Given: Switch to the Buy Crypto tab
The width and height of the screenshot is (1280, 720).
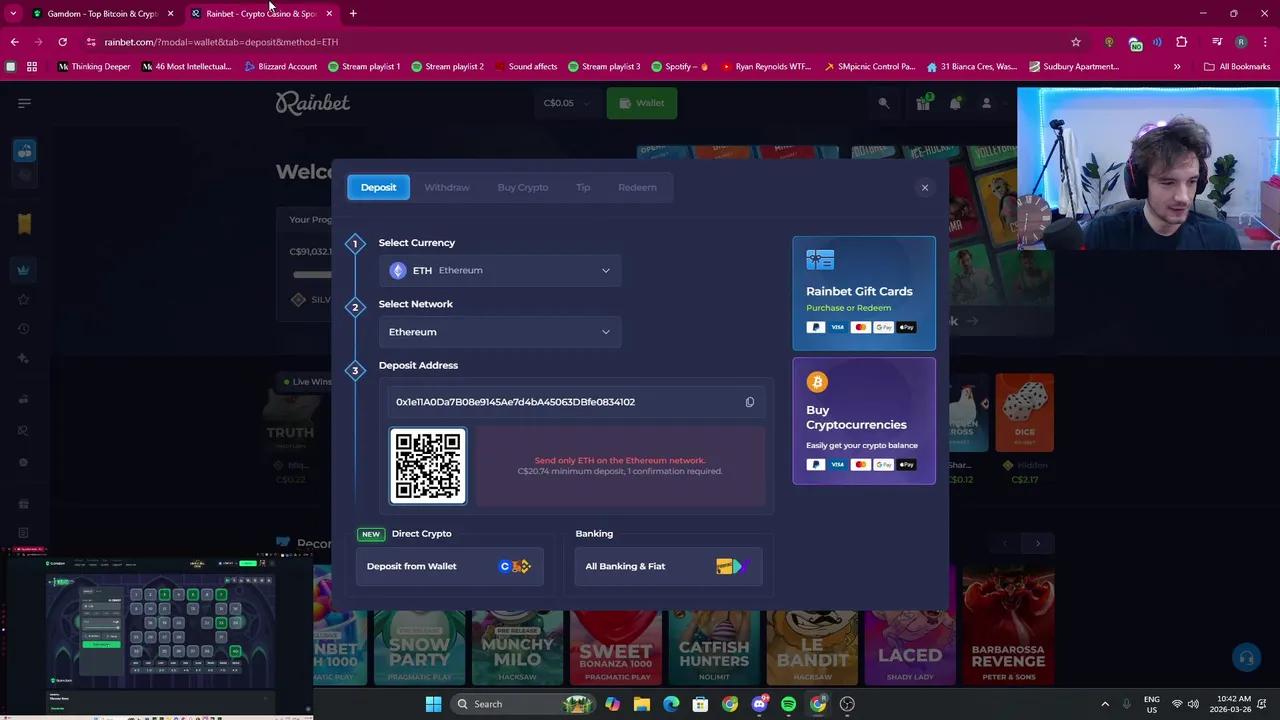Looking at the screenshot, I should (x=523, y=187).
